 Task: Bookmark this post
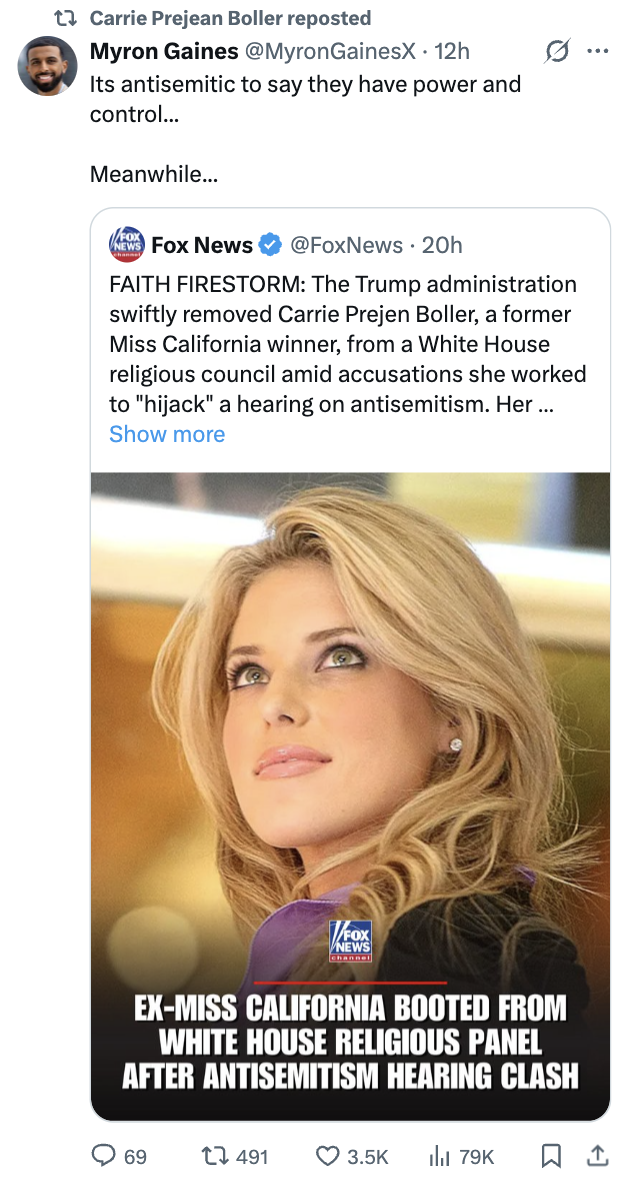pos(551,1155)
